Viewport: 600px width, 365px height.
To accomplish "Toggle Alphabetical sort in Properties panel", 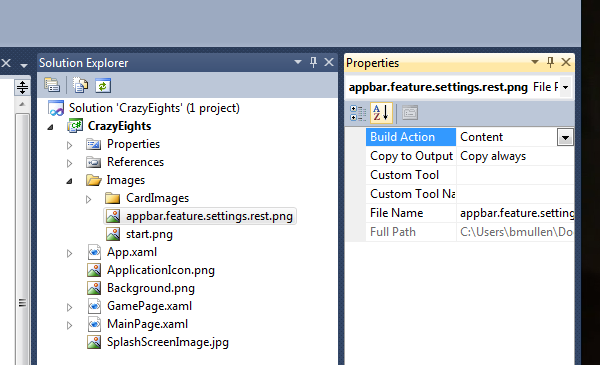I will (x=381, y=113).
